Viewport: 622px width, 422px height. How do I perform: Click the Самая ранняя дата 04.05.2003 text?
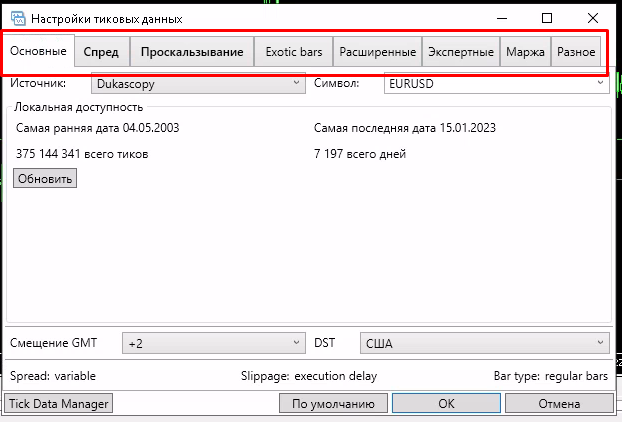point(98,128)
